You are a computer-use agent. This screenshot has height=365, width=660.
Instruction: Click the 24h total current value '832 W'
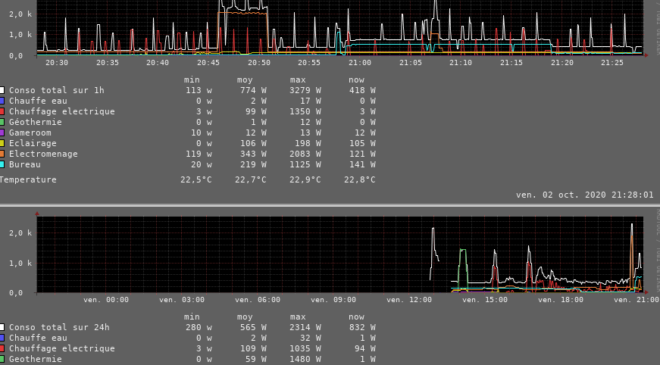click(x=362, y=327)
